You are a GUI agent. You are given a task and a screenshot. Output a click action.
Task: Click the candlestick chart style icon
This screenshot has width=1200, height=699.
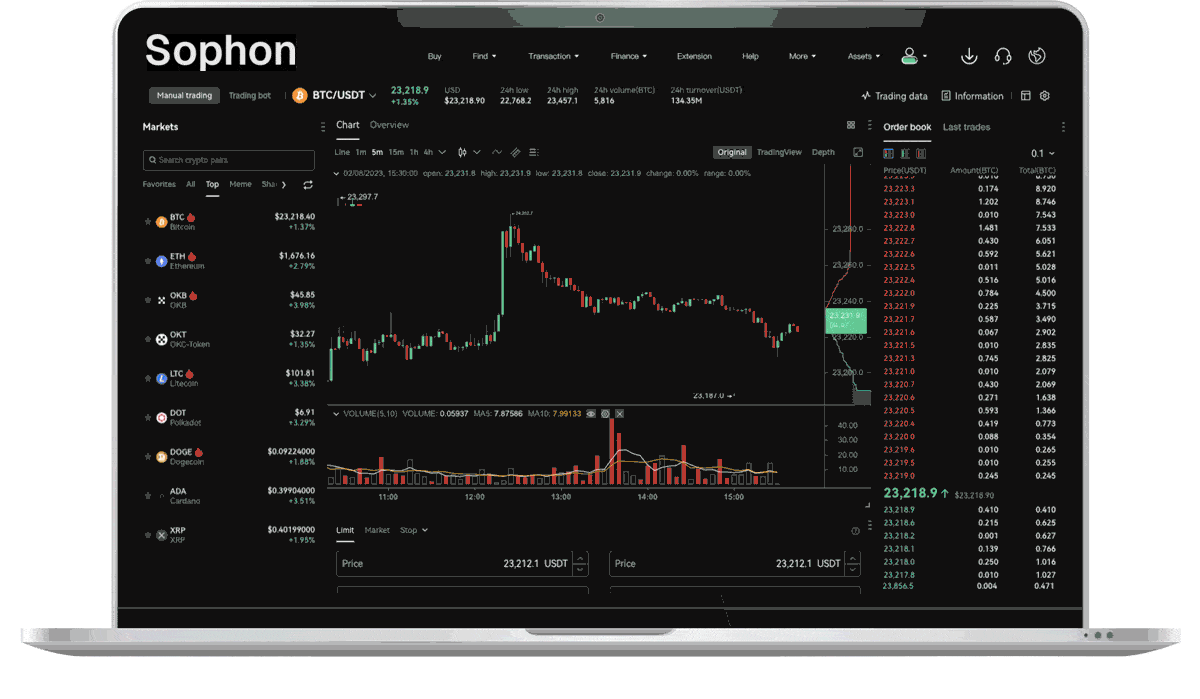pos(462,152)
